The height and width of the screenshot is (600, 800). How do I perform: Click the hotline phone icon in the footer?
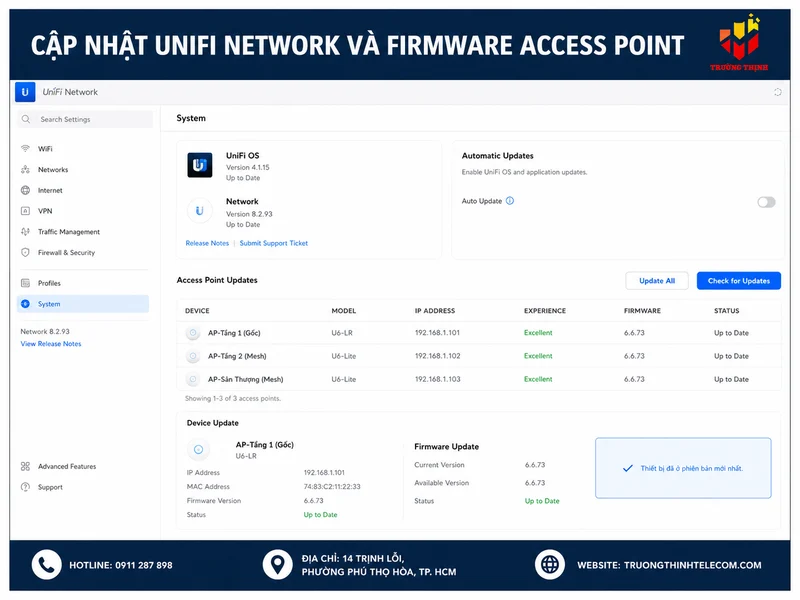click(x=46, y=565)
